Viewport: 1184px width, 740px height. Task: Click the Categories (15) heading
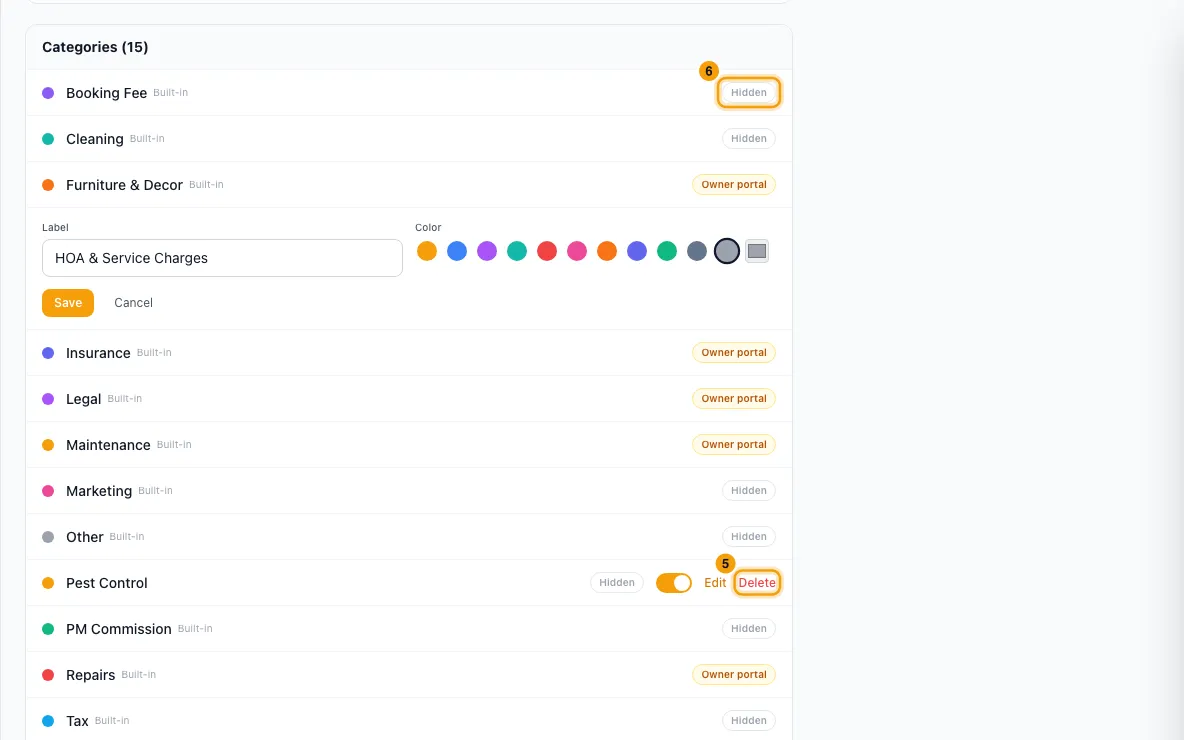coord(95,47)
